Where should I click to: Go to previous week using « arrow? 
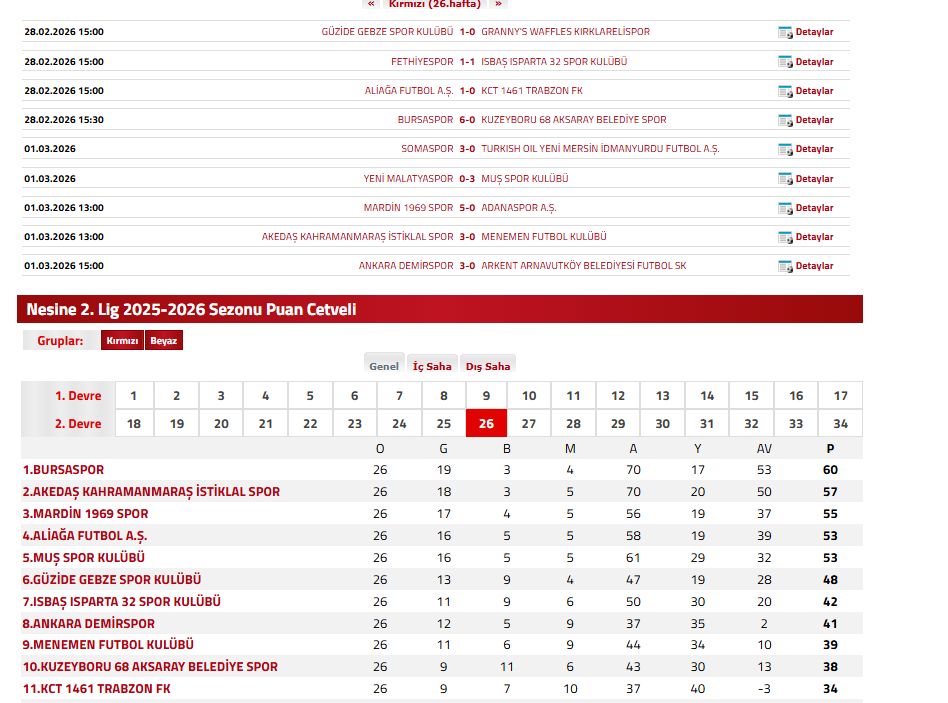tap(371, 4)
